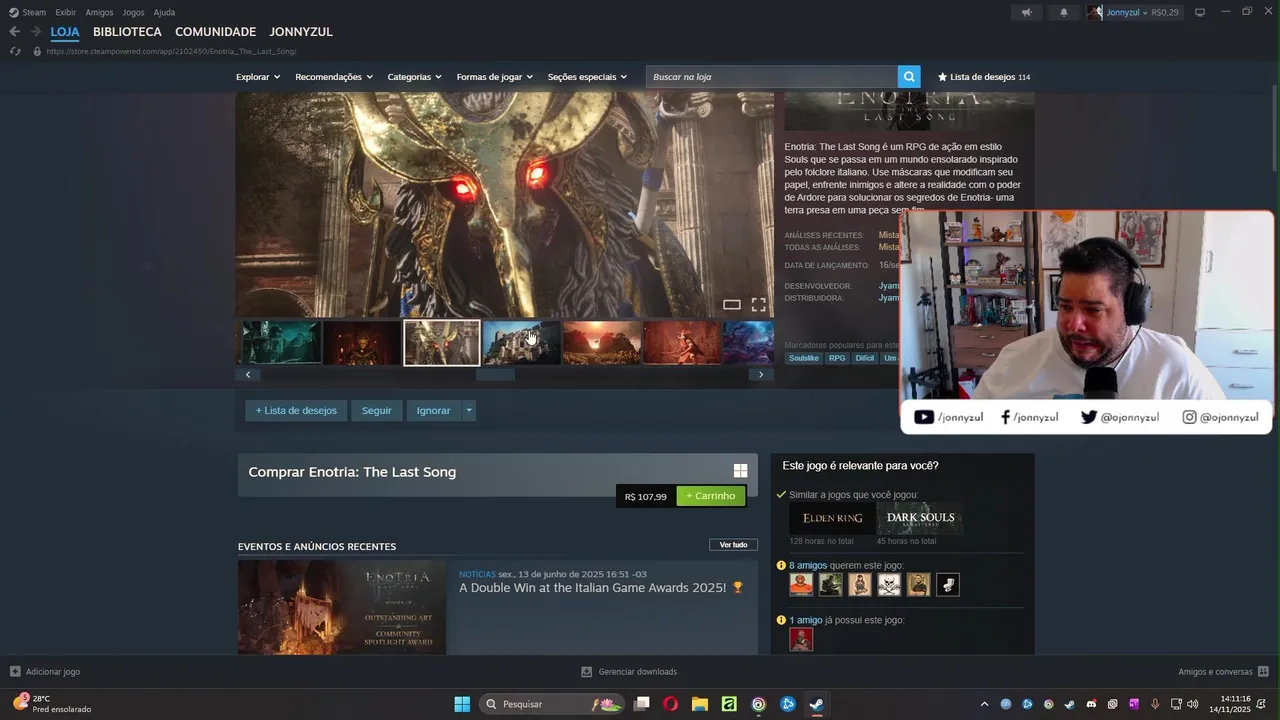This screenshot has height=720, width=1280.
Task: Click the RPG tag
Action: coord(837,358)
